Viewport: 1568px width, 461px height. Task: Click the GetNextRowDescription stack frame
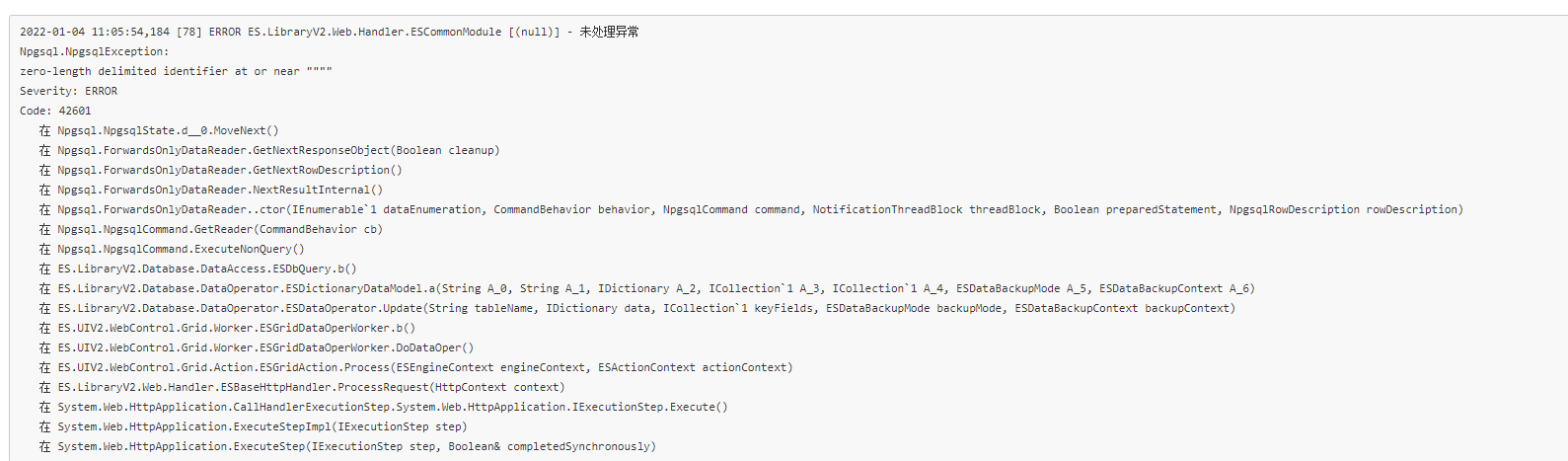(x=220, y=170)
